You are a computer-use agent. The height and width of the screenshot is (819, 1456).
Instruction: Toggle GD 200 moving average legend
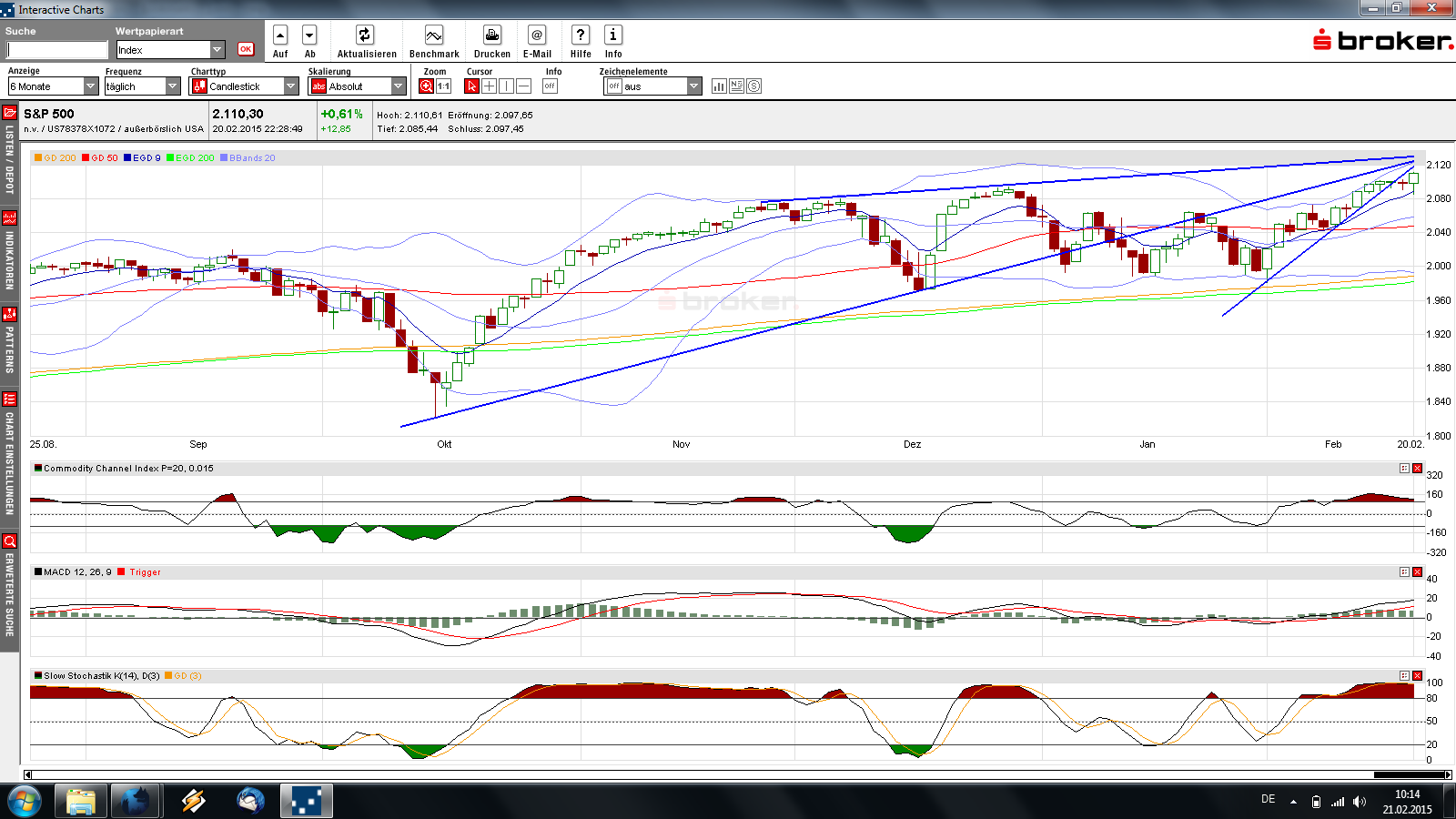point(55,158)
